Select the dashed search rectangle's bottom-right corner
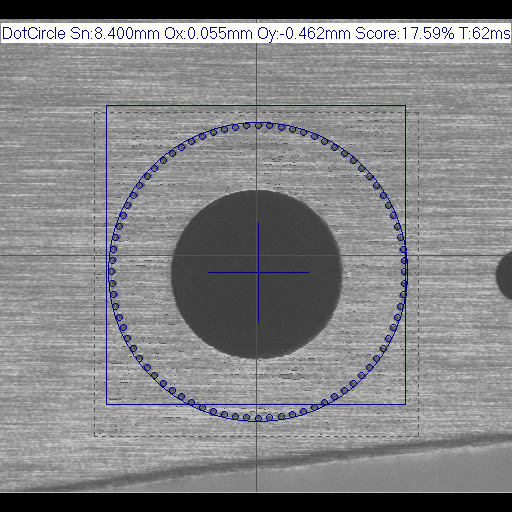The width and height of the screenshot is (512, 512). (418, 436)
